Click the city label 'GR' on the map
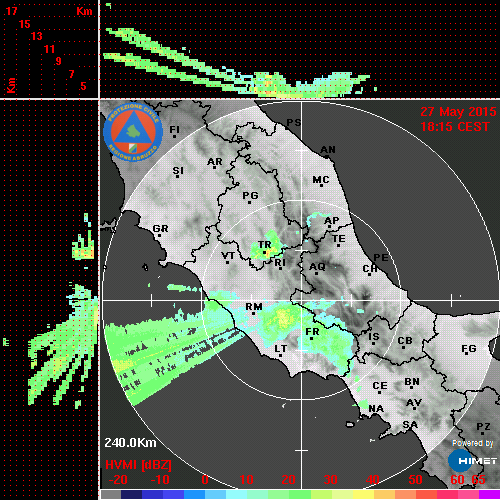This screenshot has height=500, width=500. coord(160,229)
